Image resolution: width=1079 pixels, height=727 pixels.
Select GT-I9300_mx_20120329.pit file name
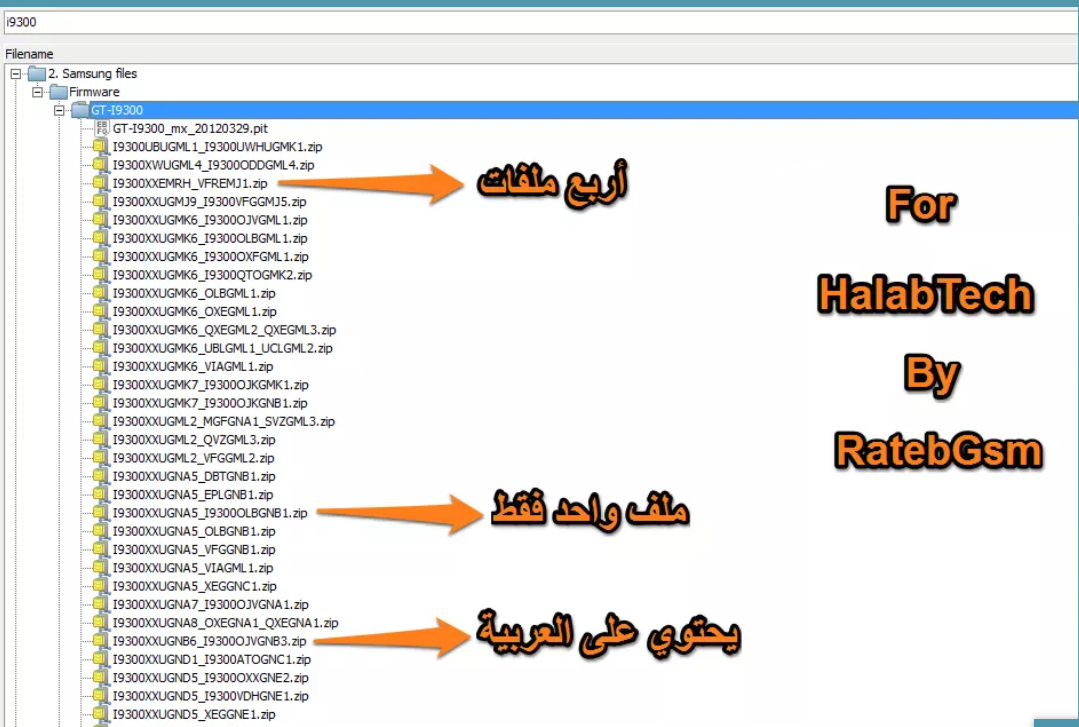point(191,129)
